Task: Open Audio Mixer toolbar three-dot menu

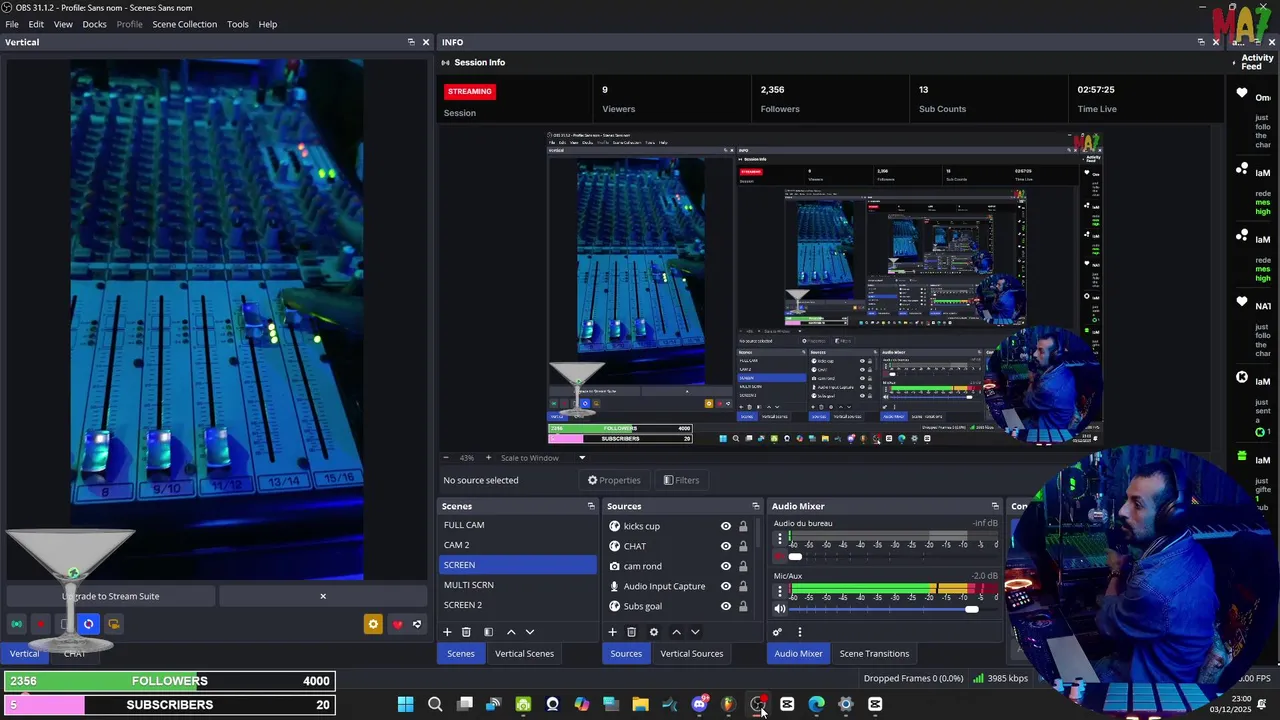Action: pos(799,632)
